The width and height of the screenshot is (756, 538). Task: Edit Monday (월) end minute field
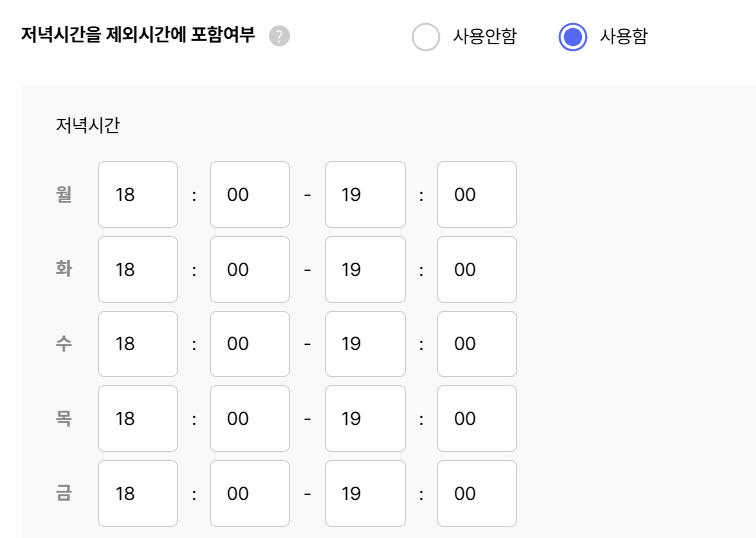477,194
